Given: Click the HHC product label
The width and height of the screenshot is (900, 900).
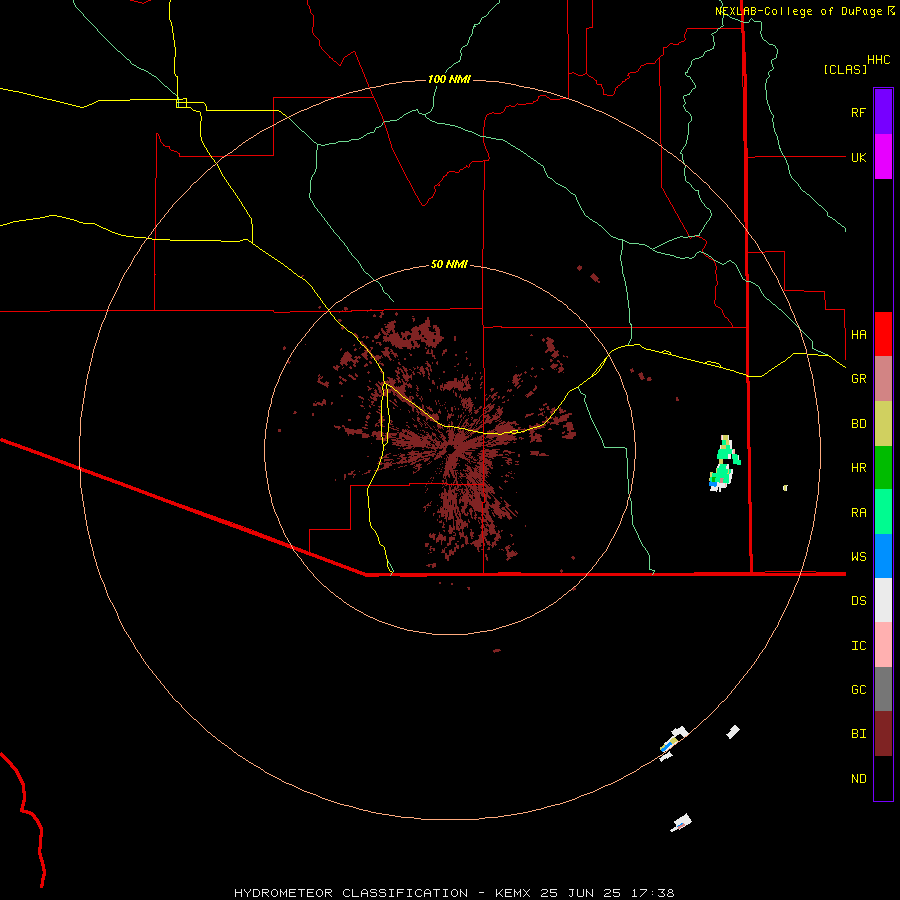Looking at the screenshot, I should click(878, 60).
